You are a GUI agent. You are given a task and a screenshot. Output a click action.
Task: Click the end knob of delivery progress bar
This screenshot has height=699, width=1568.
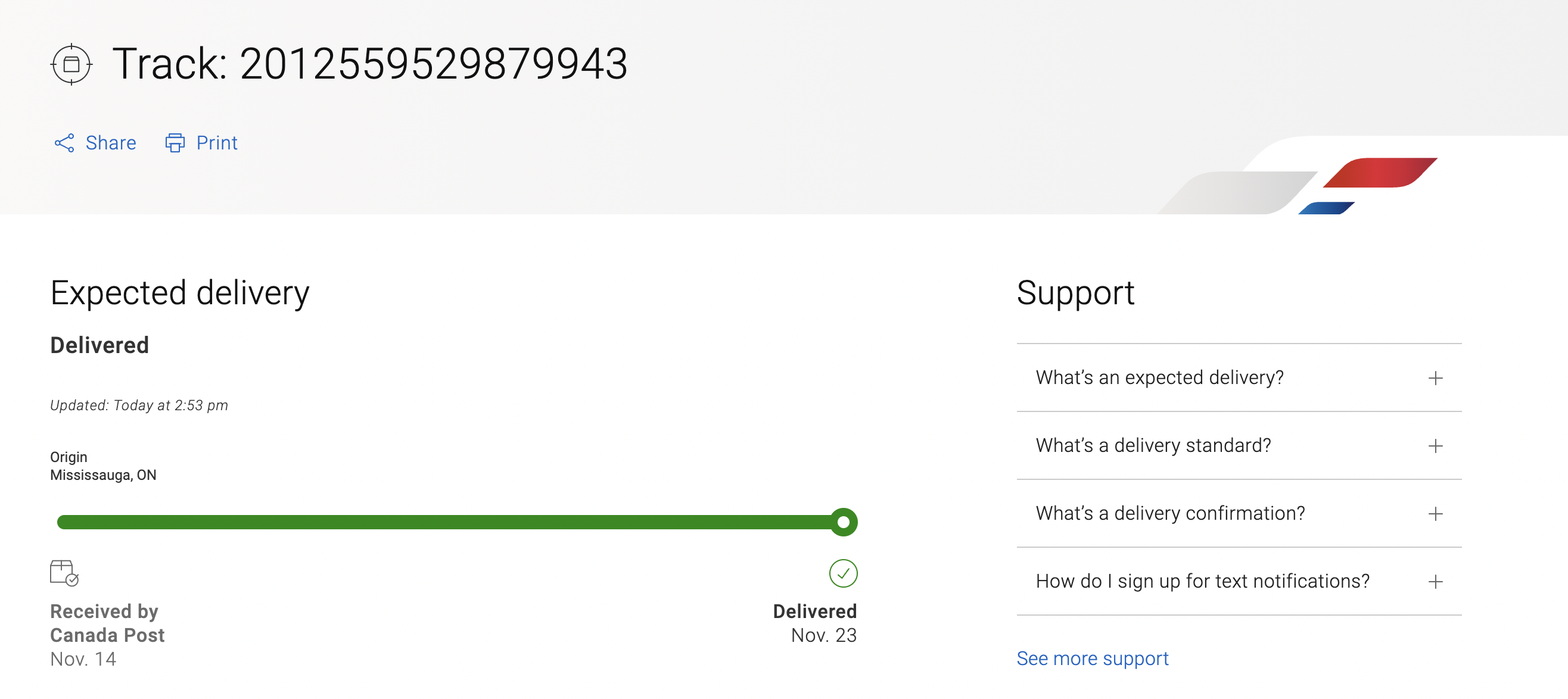843,522
